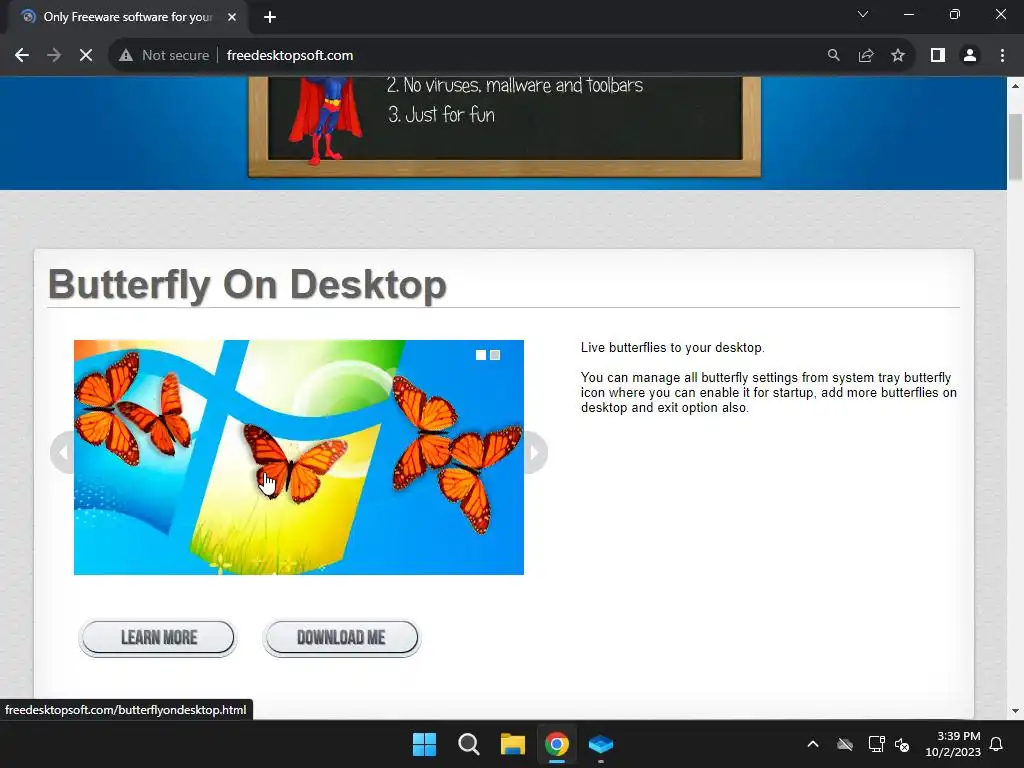Click the scrollbar down arrow
This screenshot has height=768, width=1024.
(1015, 711)
